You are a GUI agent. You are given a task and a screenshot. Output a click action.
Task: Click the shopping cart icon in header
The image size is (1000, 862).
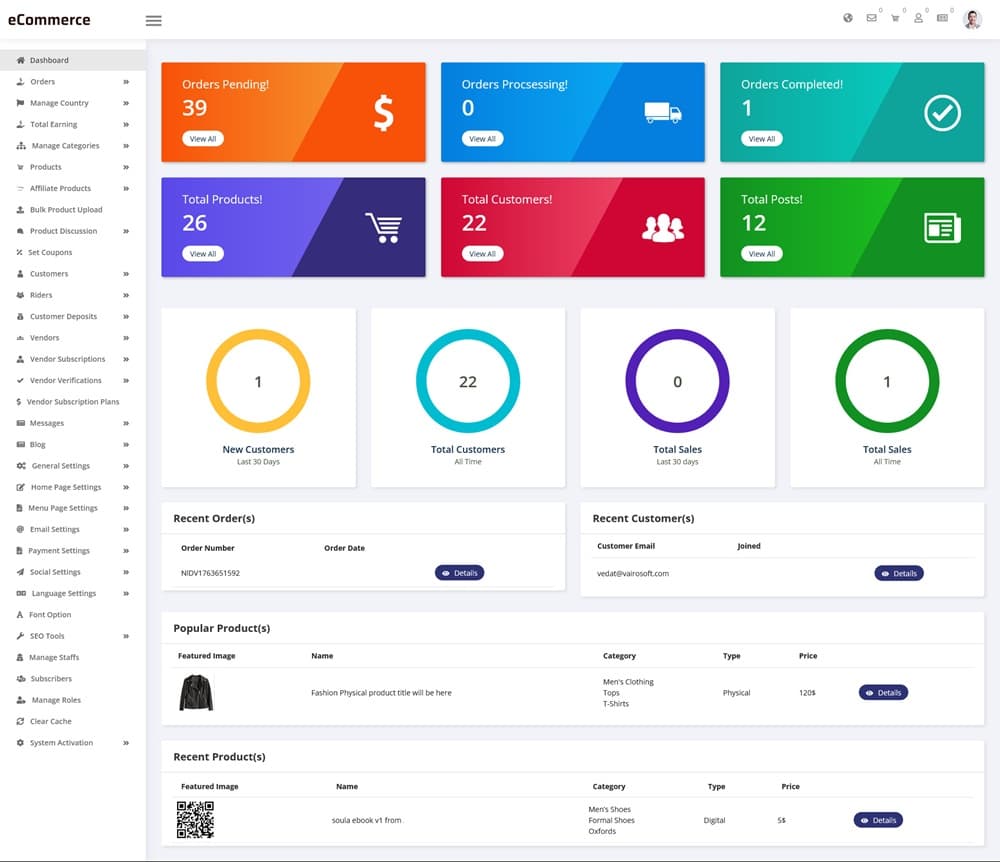895,18
